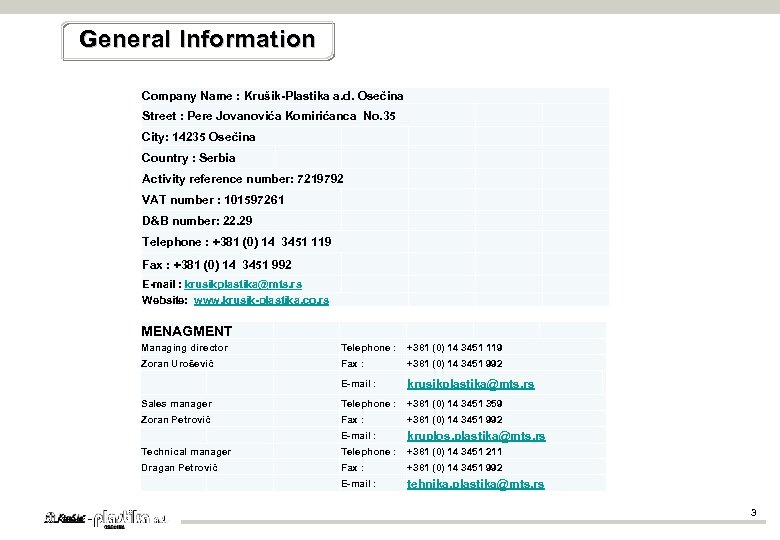Select the Technical manager label
The width and height of the screenshot is (780, 540).
click(186, 452)
